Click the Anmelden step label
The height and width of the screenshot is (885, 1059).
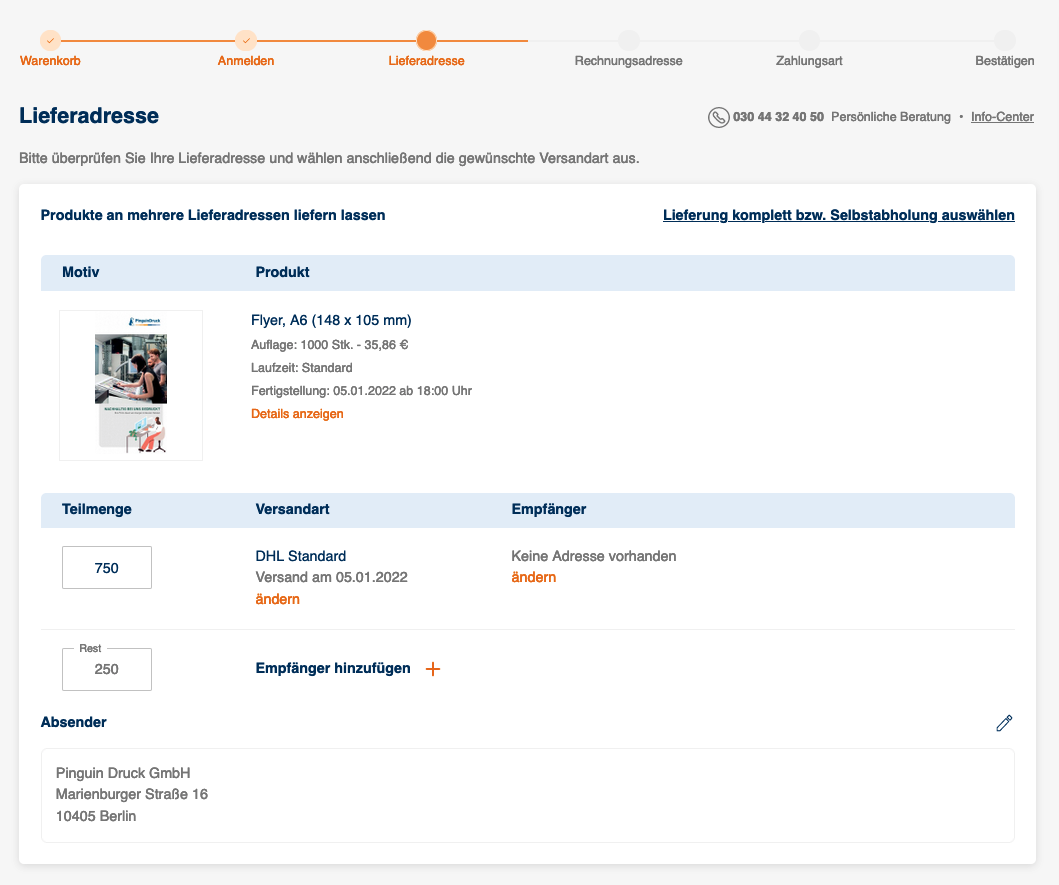[x=246, y=61]
